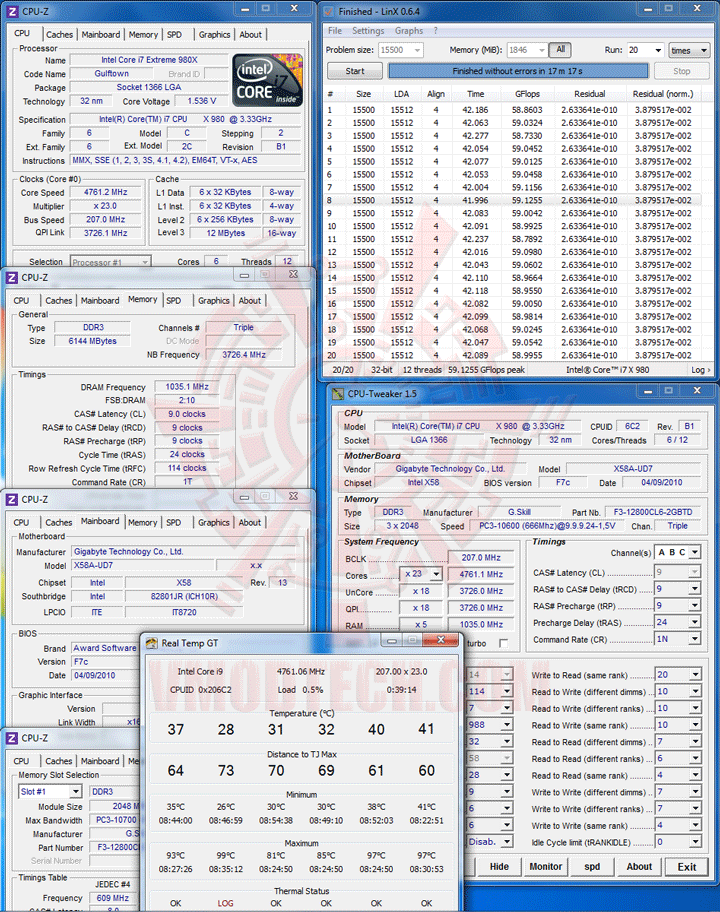Open the CPU-Tweaker dropdown showing Disab.
The image size is (720, 912).
point(507,842)
